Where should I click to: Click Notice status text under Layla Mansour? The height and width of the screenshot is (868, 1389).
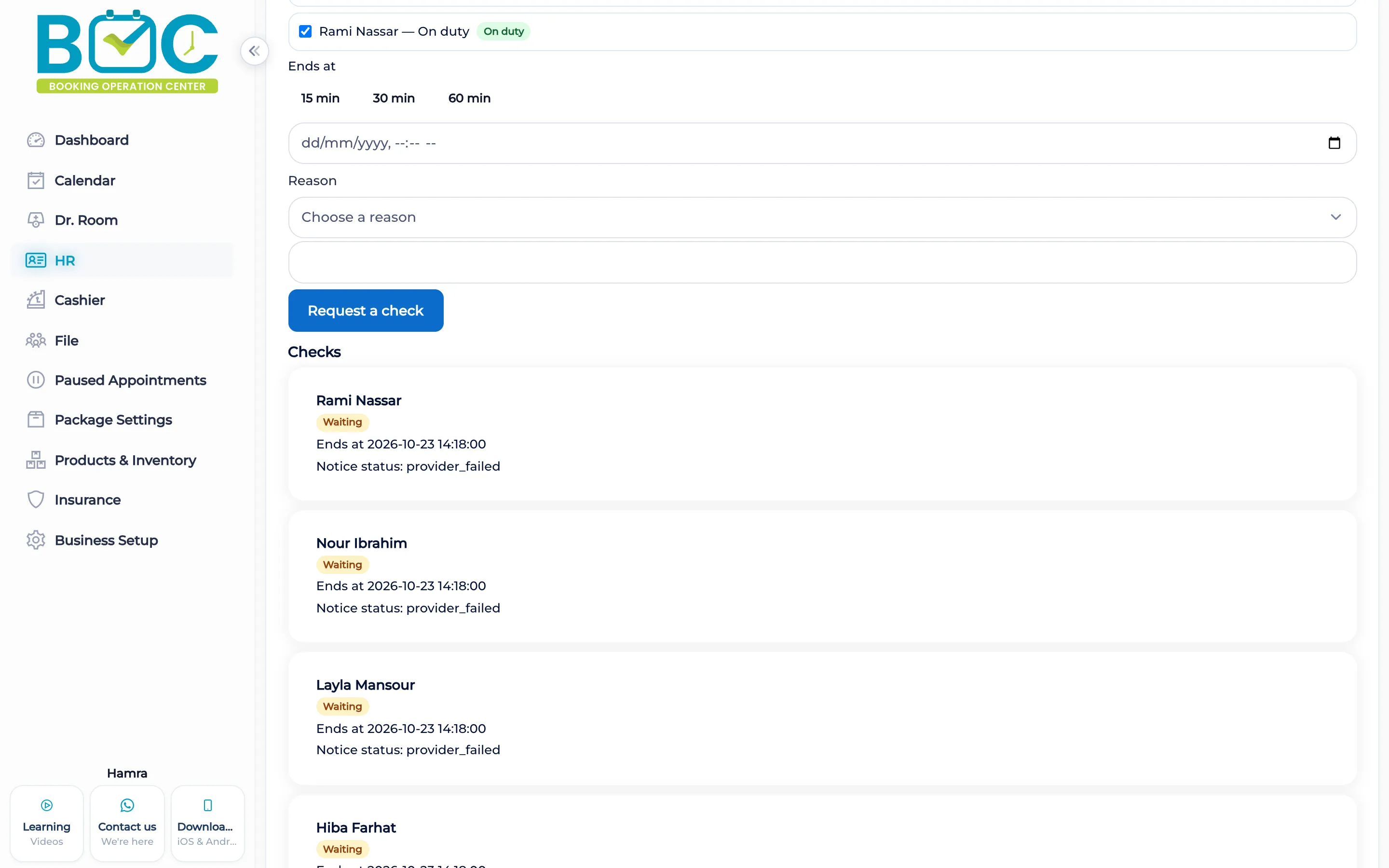click(x=408, y=750)
